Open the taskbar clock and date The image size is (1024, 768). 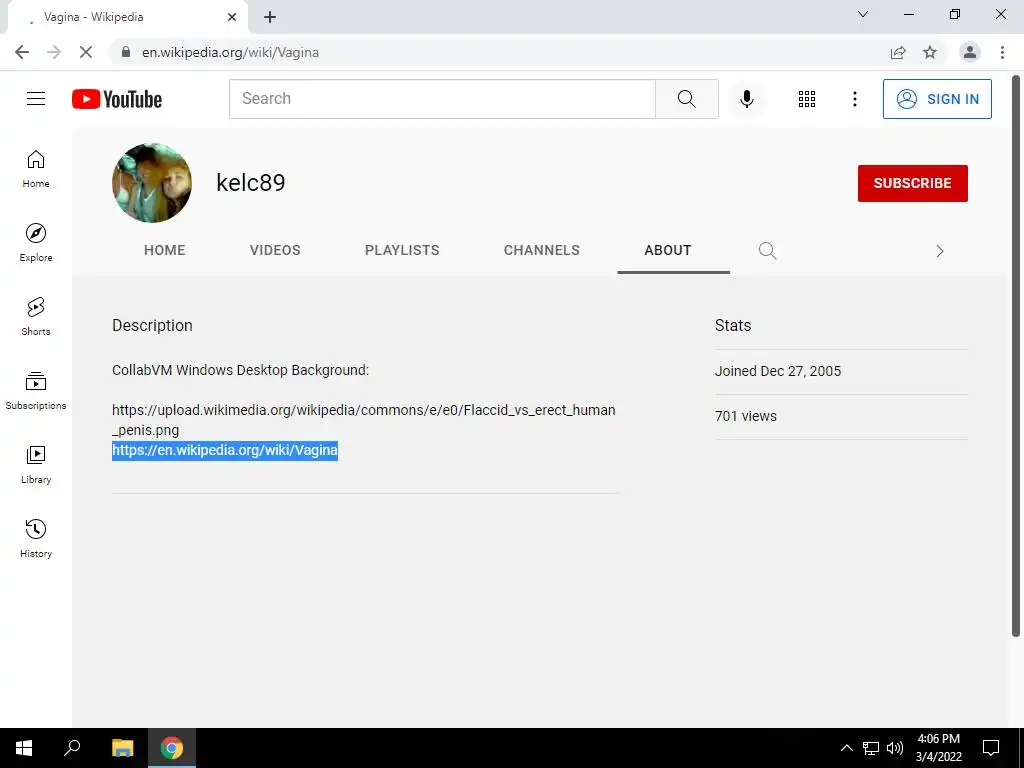938,748
